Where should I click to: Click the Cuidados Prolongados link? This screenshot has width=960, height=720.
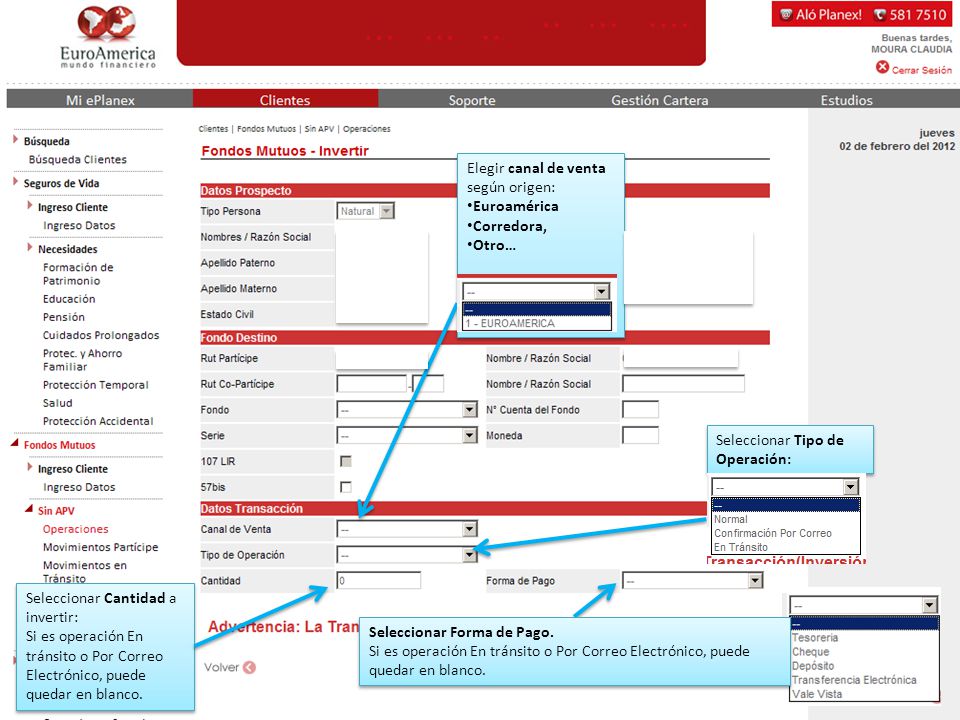tap(101, 336)
